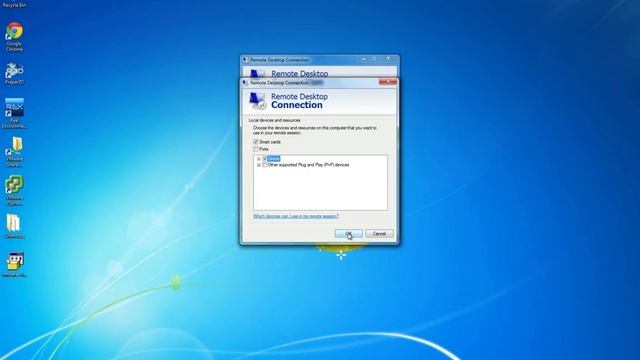Click the Cancel button
This screenshot has width=640, height=360.
coord(379,234)
